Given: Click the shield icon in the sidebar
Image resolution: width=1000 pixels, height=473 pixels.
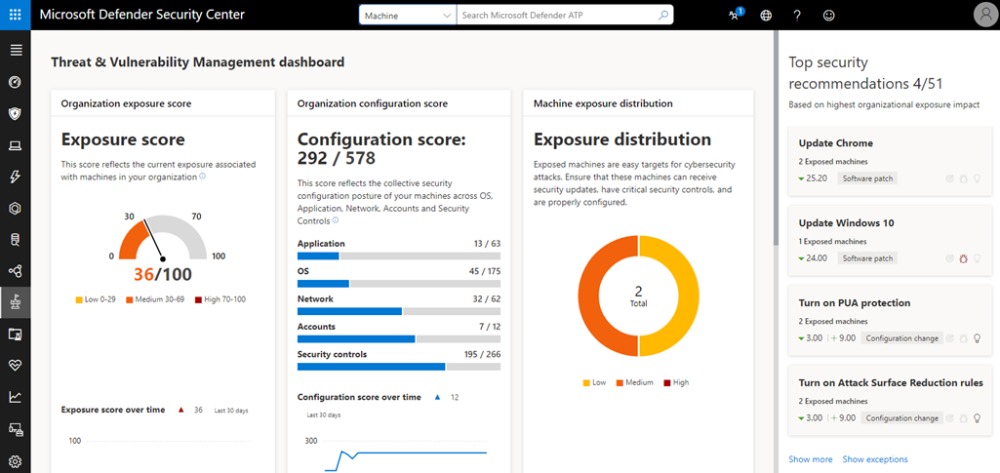Looking at the screenshot, I should point(15,114).
